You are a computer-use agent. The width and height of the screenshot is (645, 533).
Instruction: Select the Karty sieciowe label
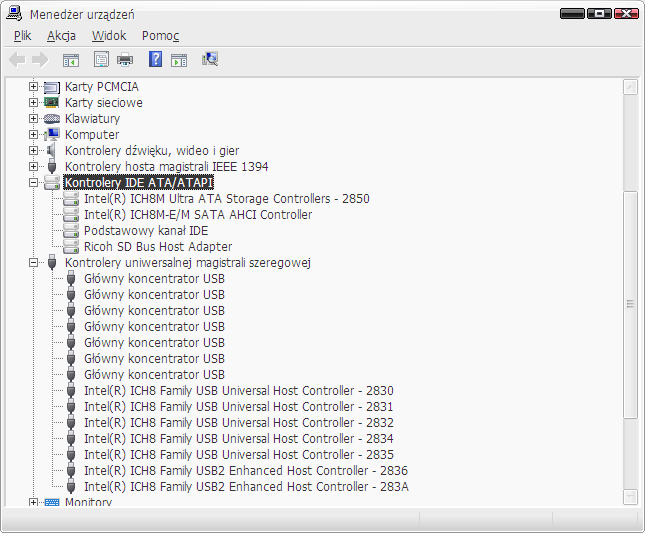pos(104,102)
